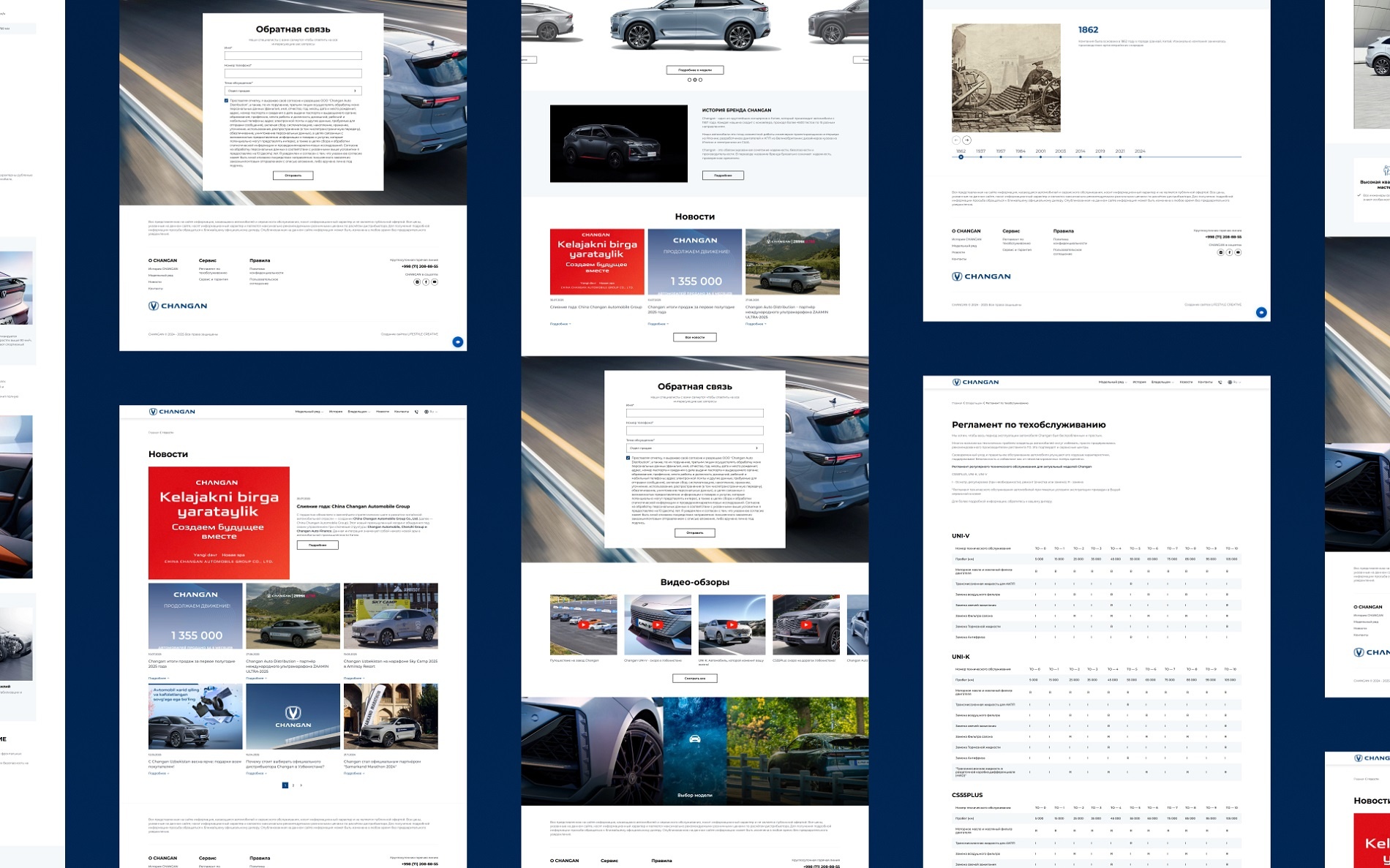Expand Модельный ряд in the news page header
The image size is (1390, 868).
tap(309, 412)
